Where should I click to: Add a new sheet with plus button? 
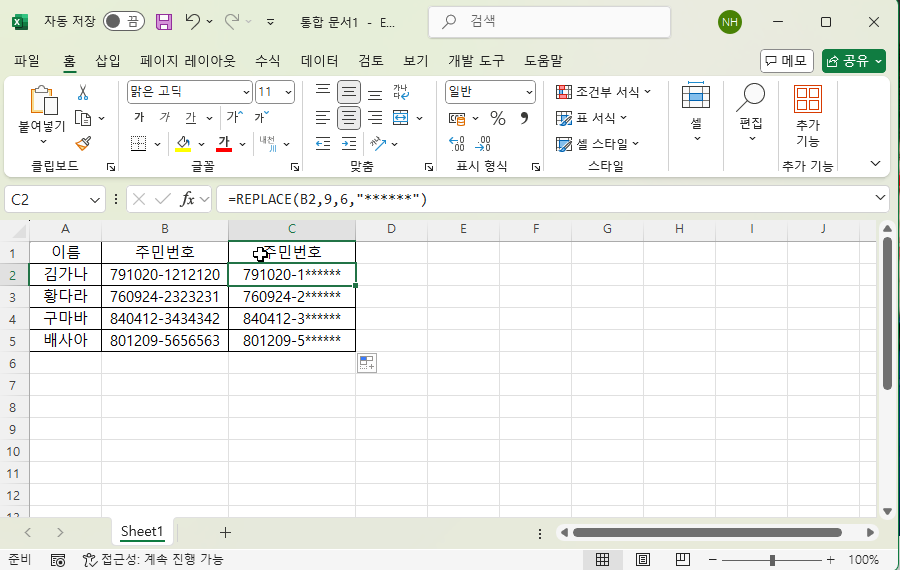pos(225,533)
